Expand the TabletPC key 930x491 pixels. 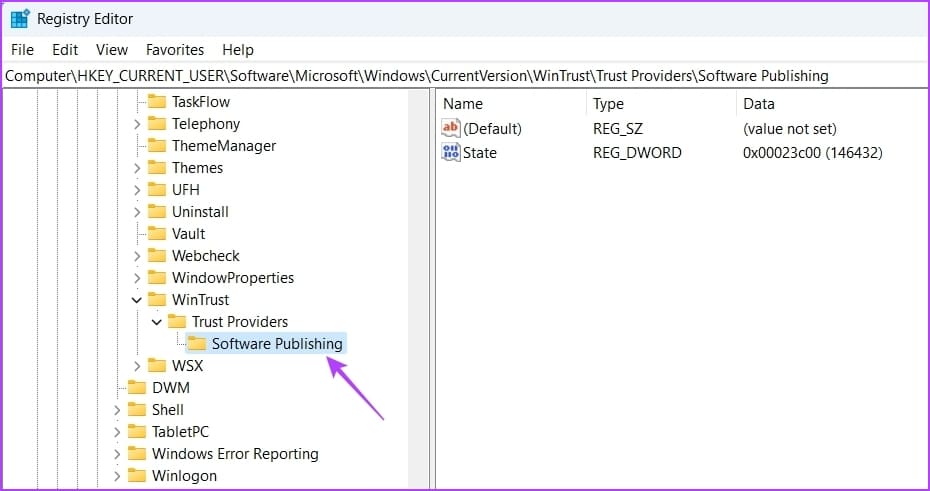117,432
